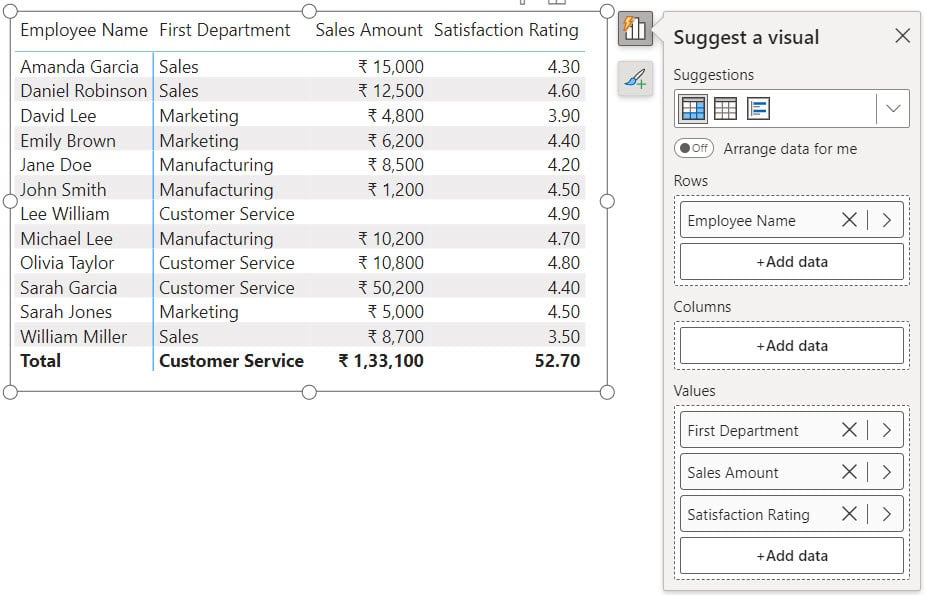Click the Sarah Garcia name cell
The width and height of the screenshot is (926, 595).
click(x=69, y=287)
